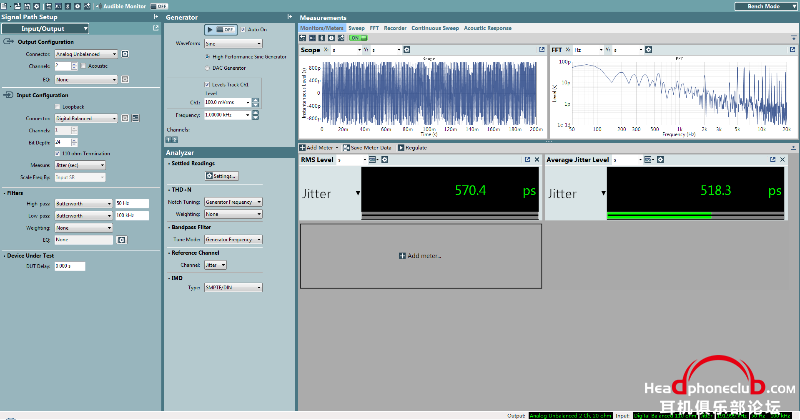Image resolution: width=800 pixels, height=420 pixels.
Task: Click the High-pass 50 Hz frequency field
Action: click(x=132, y=204)
